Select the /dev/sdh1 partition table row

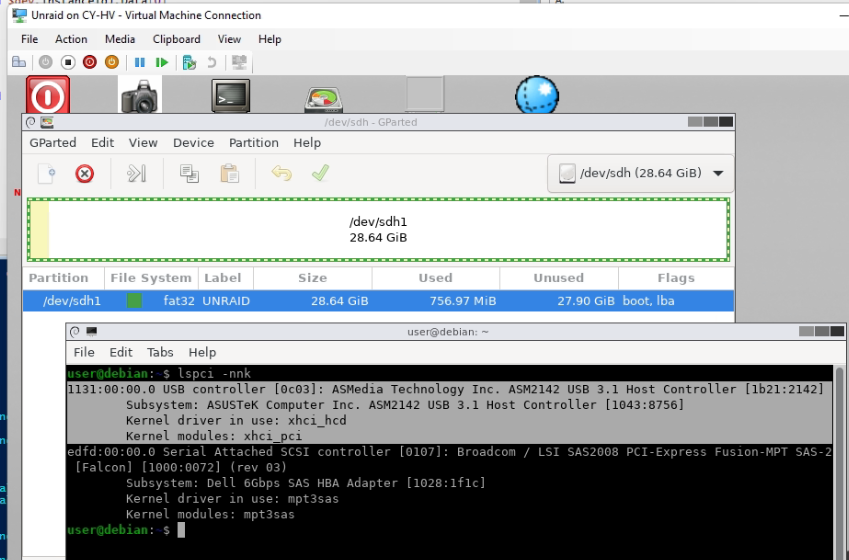[x=378, y=301]
